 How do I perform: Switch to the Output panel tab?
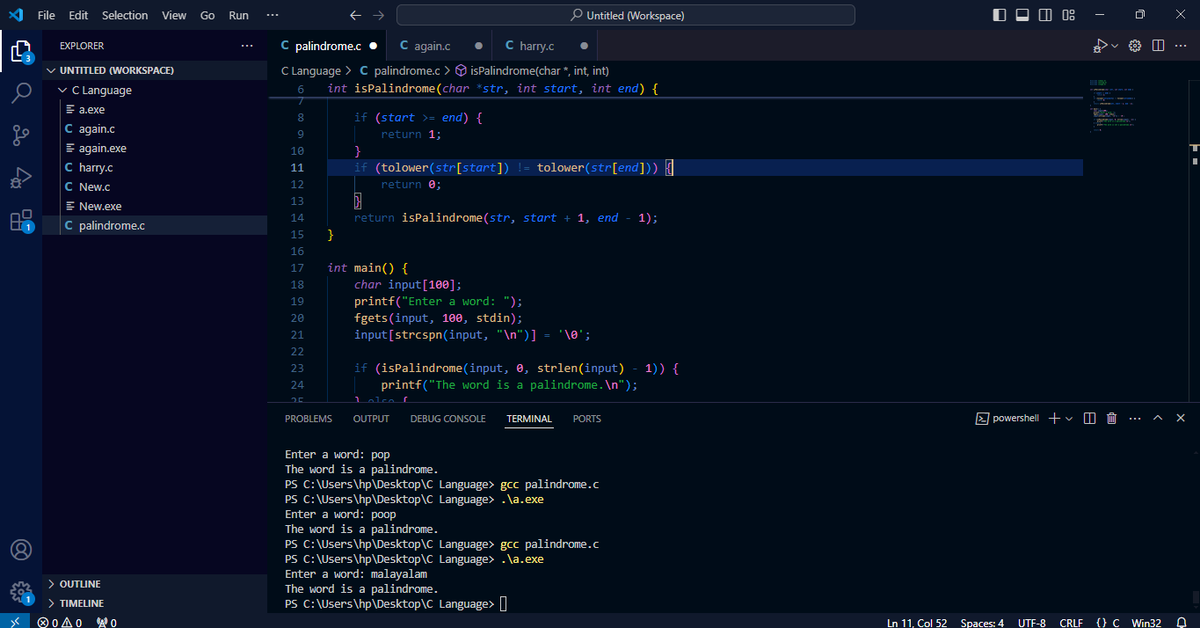point(371,419)
